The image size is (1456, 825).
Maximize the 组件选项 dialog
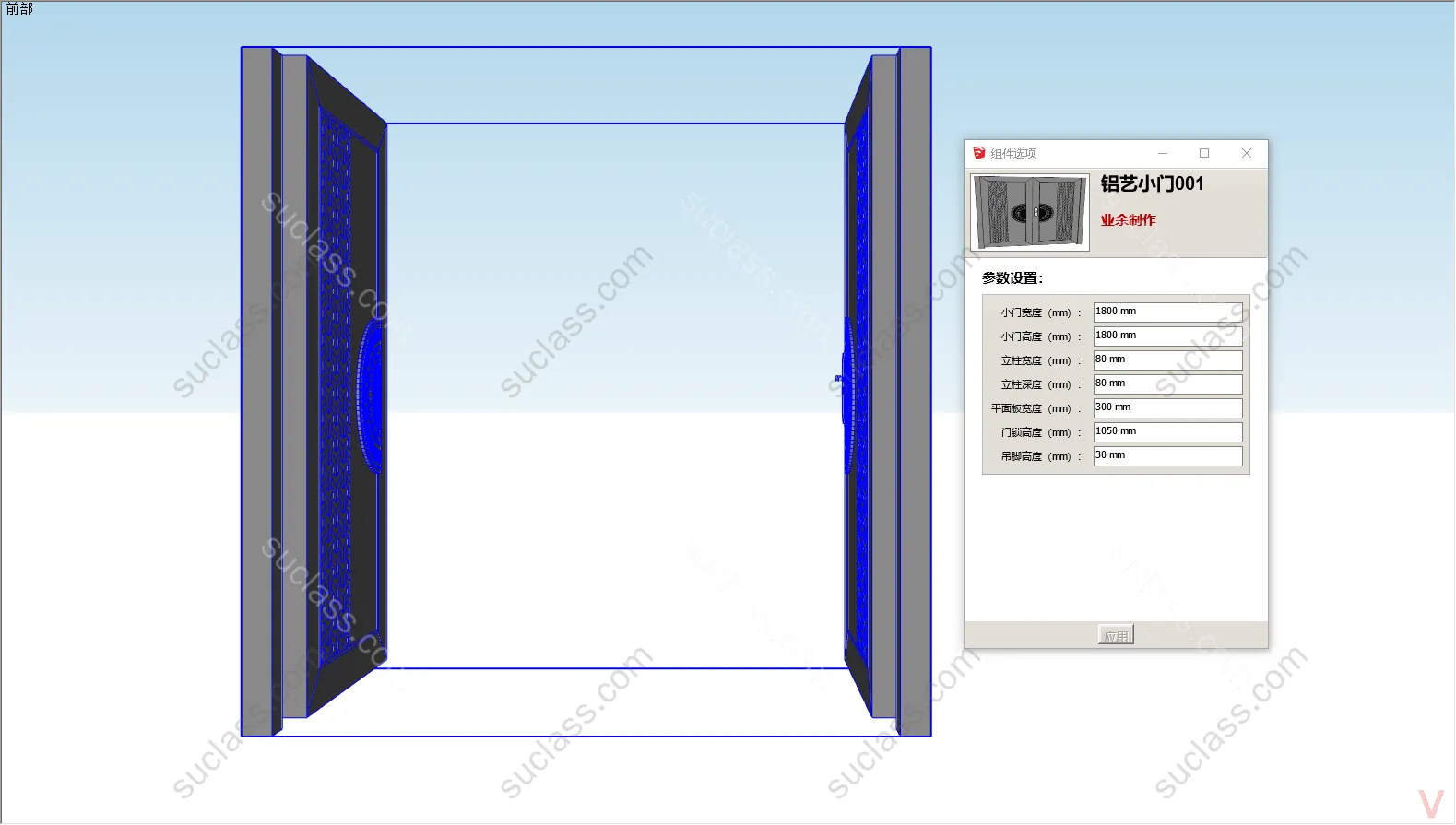coord(1204,153)
